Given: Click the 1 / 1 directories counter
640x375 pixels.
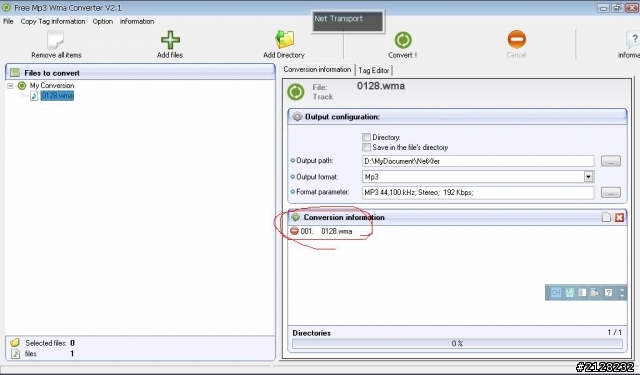Looking at the screenshot, I should coord(614,332).
